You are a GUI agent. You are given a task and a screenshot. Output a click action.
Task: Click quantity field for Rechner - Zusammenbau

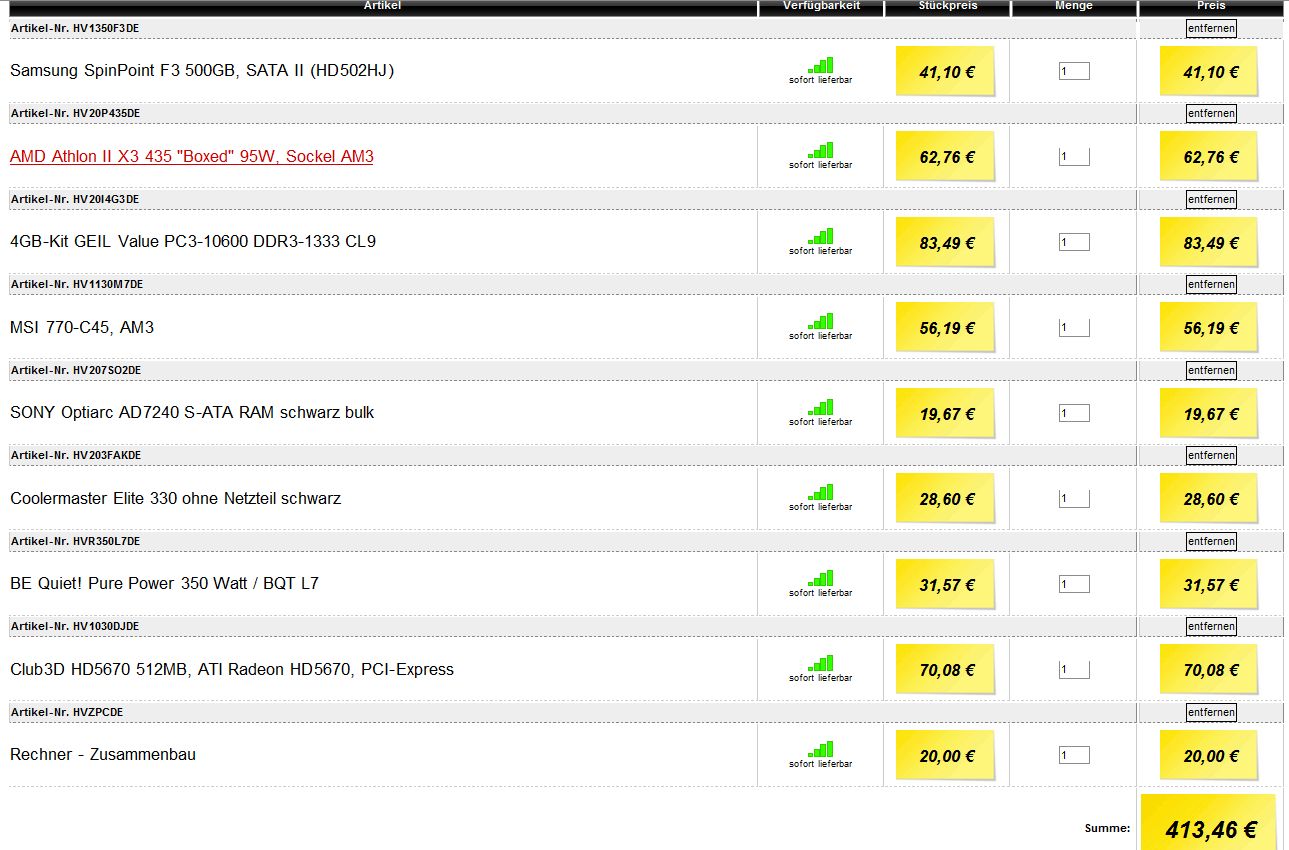[x=1074, y=755]
